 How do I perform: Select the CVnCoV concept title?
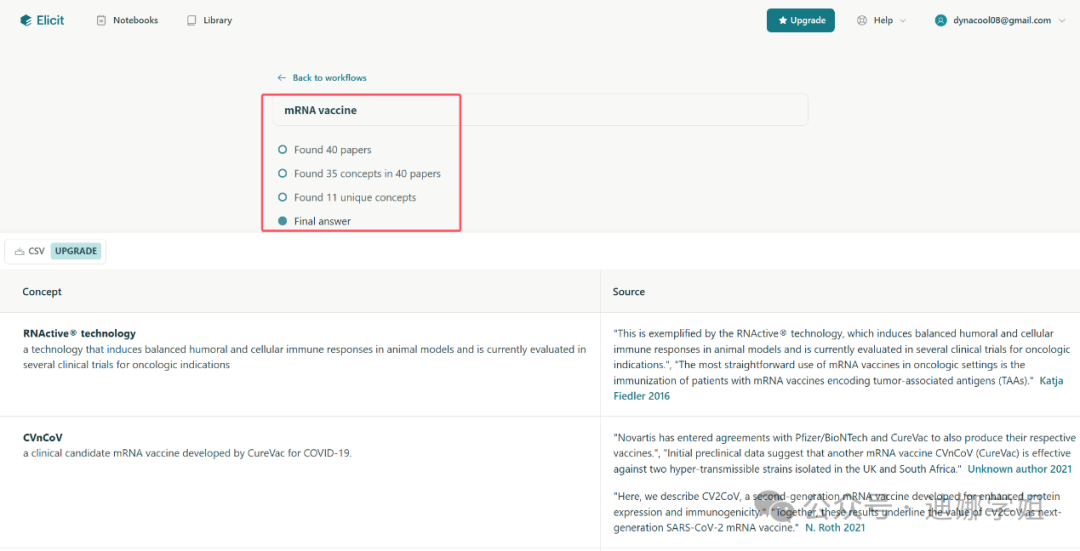coord(43,437)
